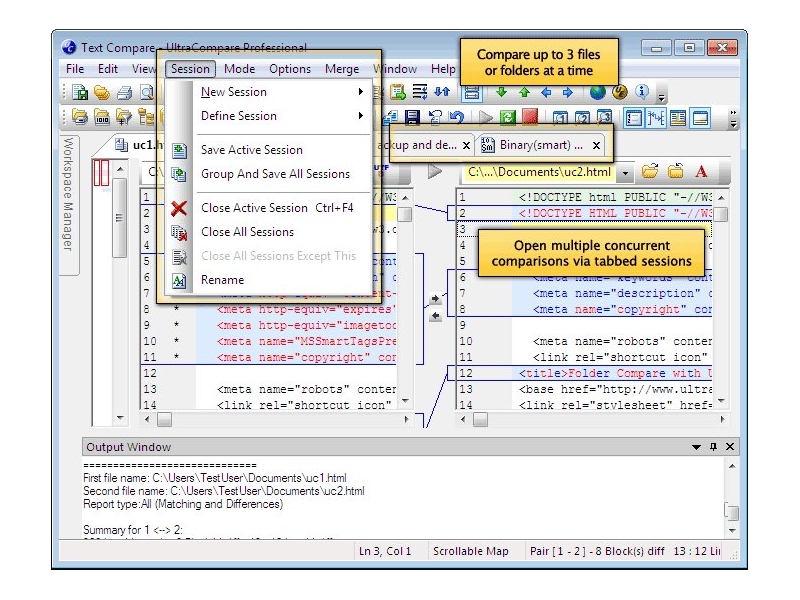Toggle the connecting lines view button

click(656, 118)
